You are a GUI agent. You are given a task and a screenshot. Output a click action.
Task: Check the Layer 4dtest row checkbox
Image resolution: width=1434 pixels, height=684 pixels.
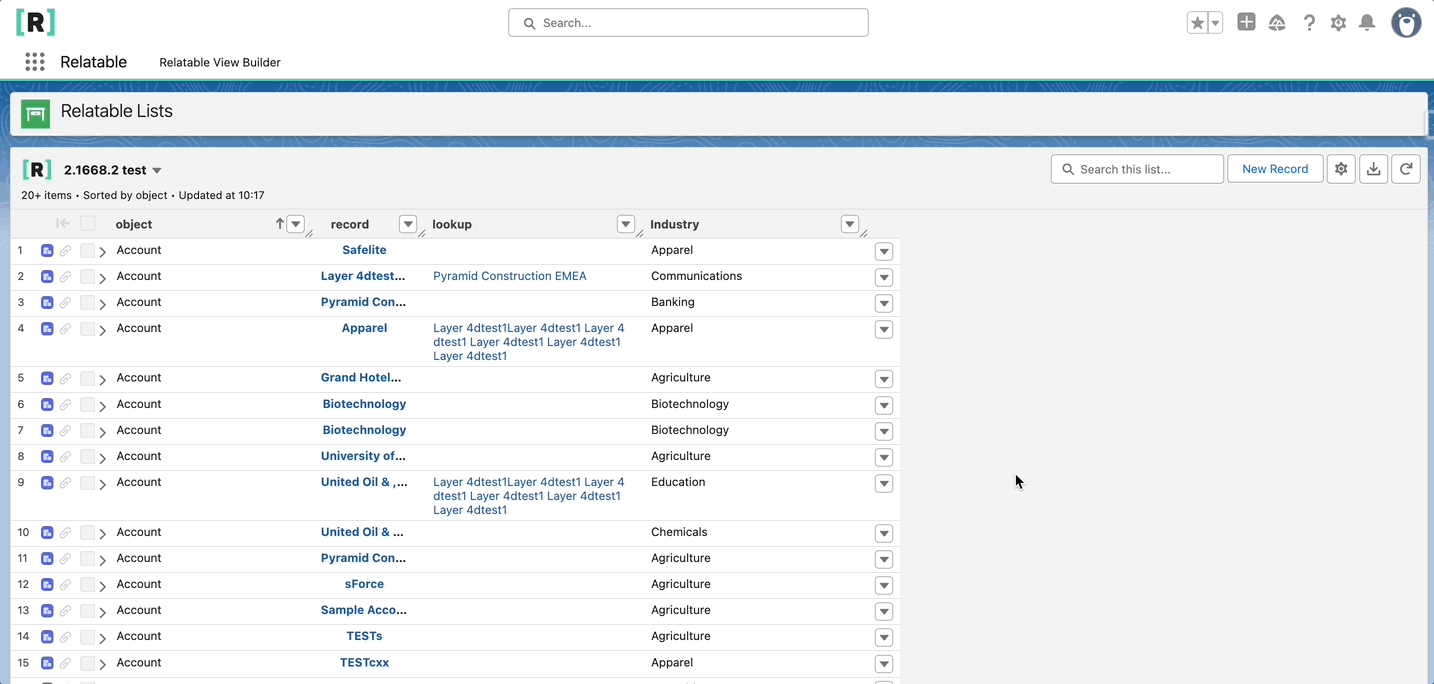(88, 277)
